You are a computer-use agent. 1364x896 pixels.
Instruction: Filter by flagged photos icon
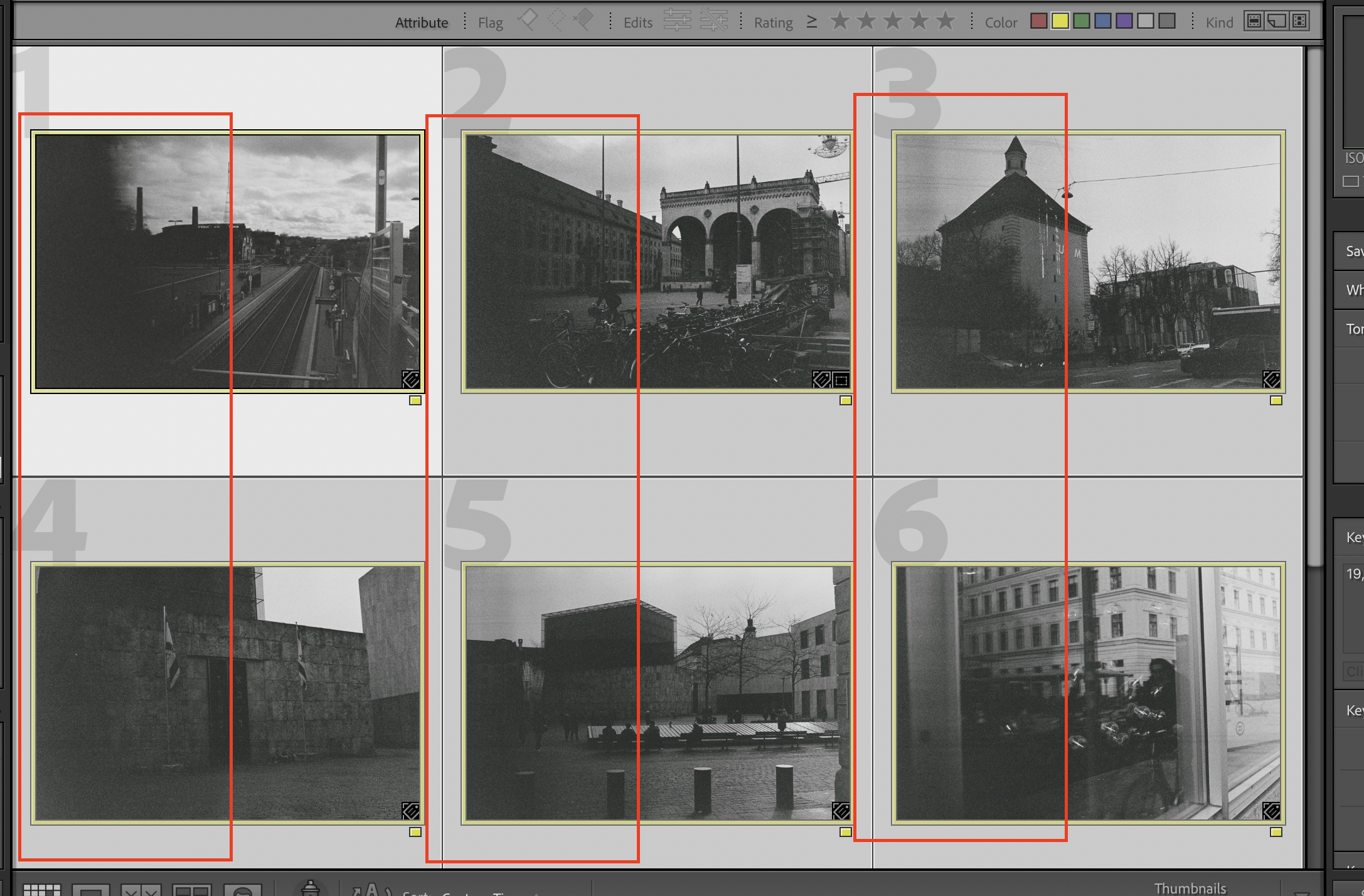[x=527, y=20]
